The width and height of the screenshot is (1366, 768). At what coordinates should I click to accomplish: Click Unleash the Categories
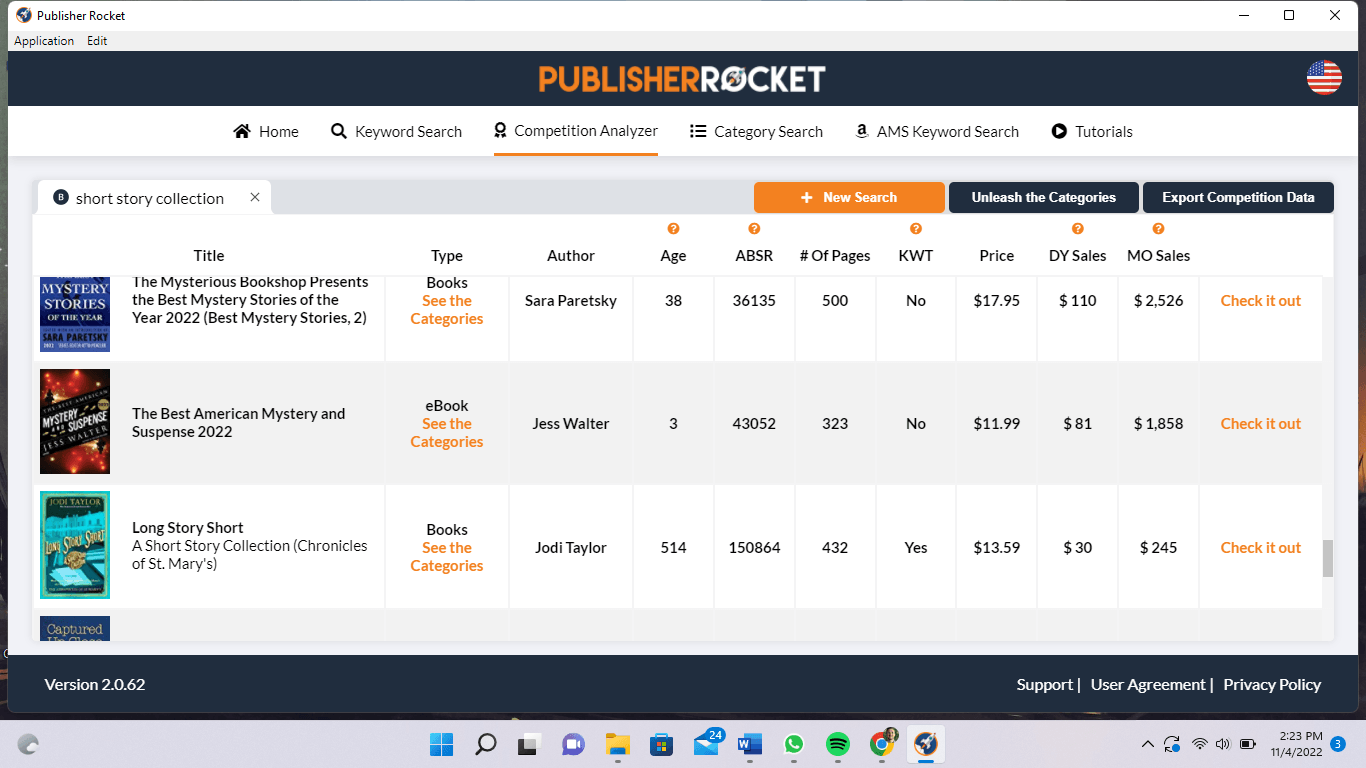[1043, 197]
